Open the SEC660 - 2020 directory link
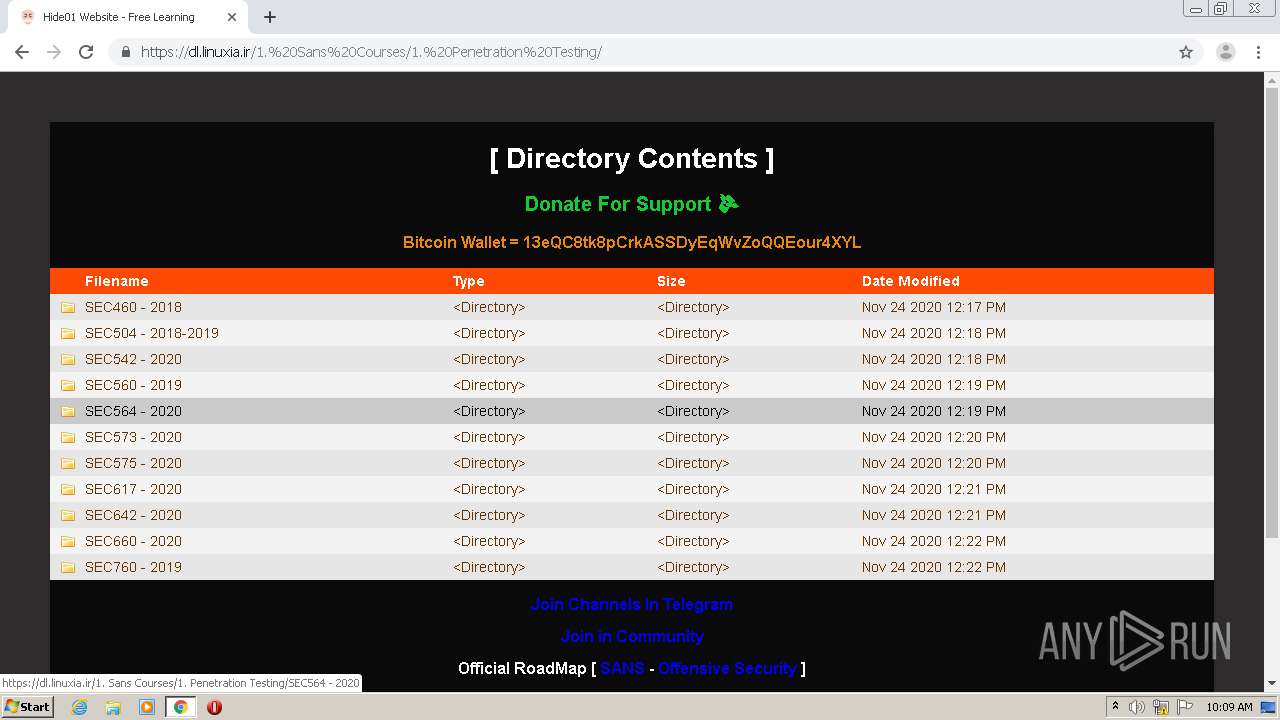 [133, 541]
